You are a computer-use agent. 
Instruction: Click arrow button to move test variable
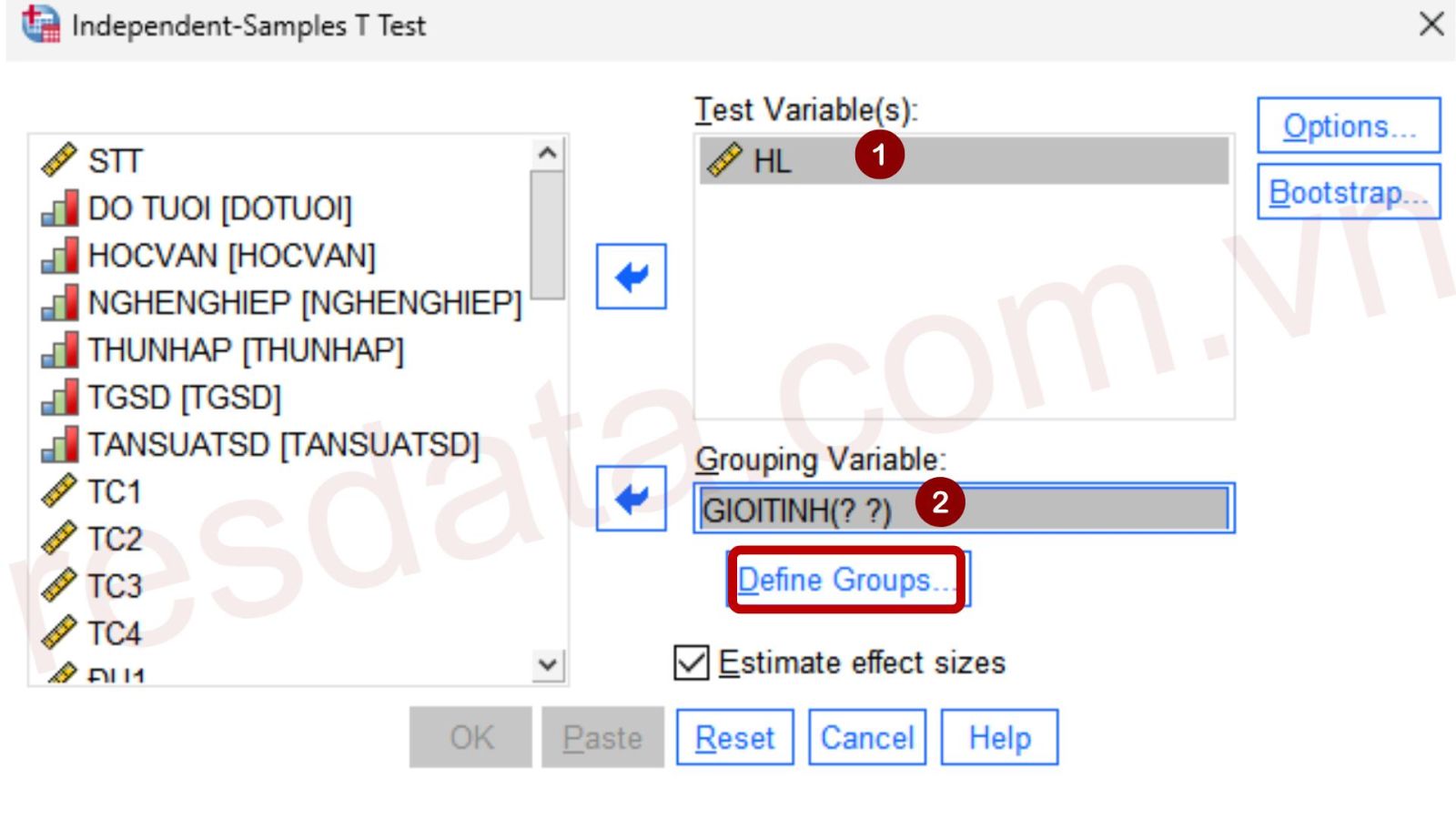[x=631, y=277]
